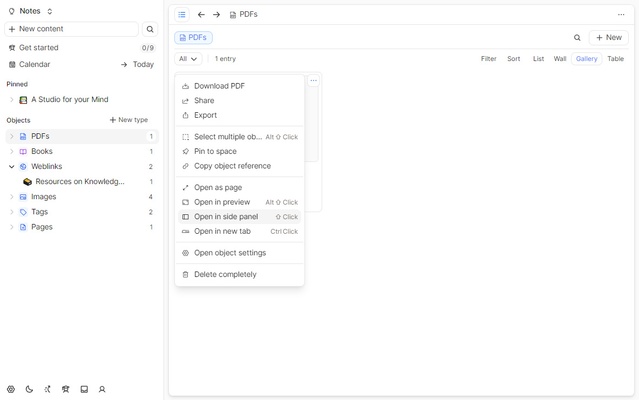Jump to Today in calendar
639x400 pixels.
(x=138, y=64)
